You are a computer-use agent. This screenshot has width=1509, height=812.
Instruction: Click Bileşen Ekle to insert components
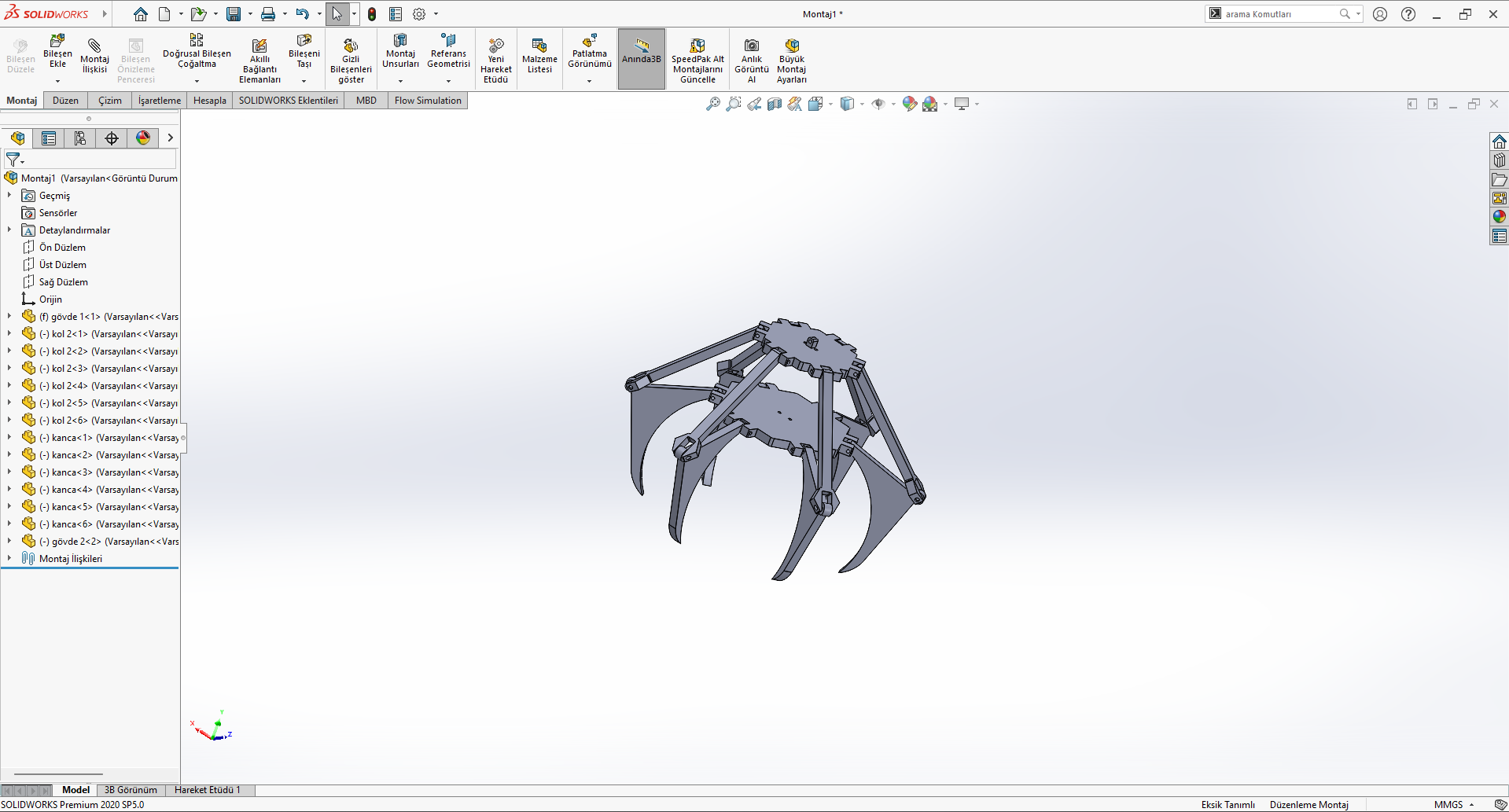[x=57, y=52]
